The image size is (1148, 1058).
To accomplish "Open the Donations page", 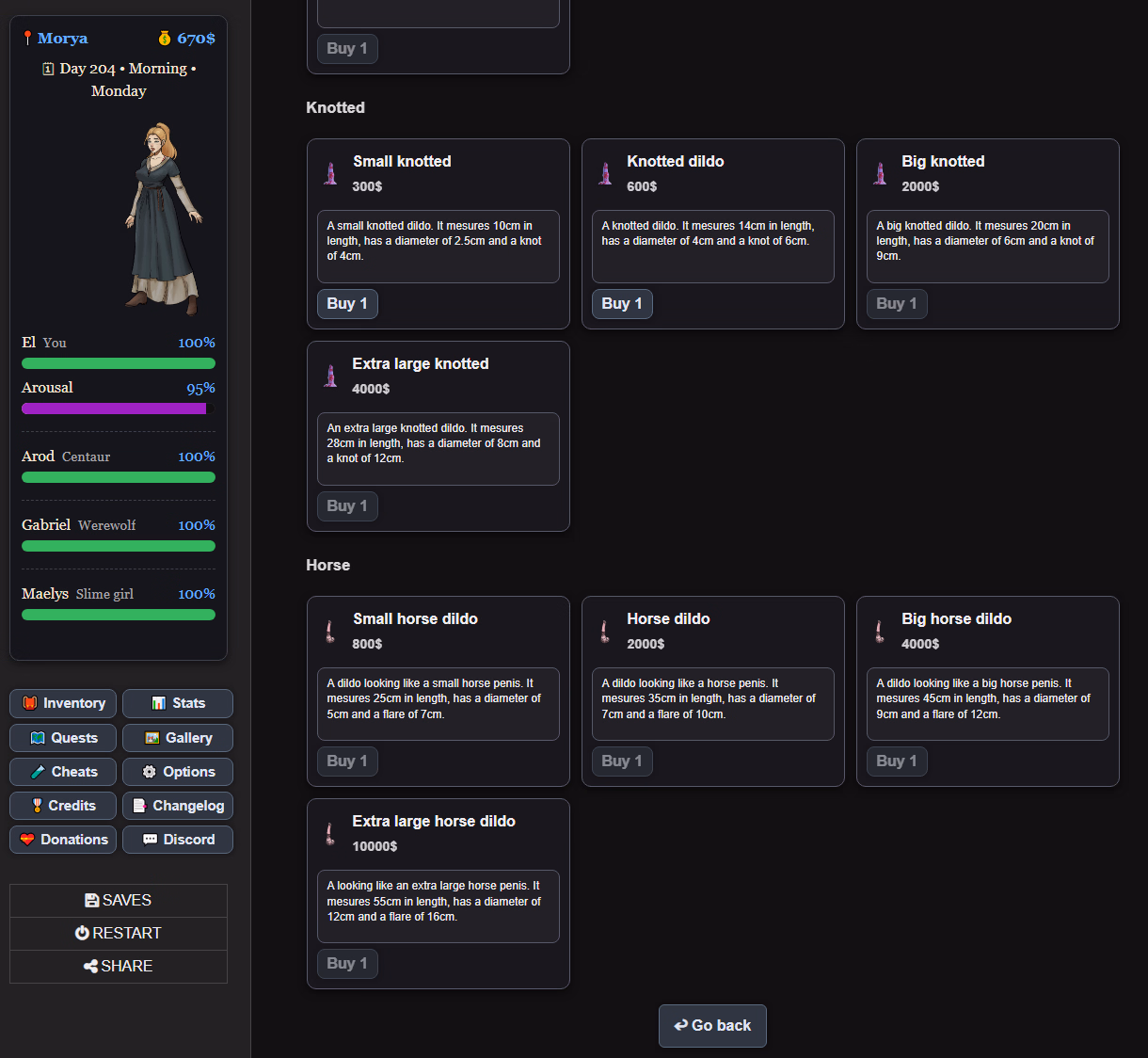I will coord(63,840).
